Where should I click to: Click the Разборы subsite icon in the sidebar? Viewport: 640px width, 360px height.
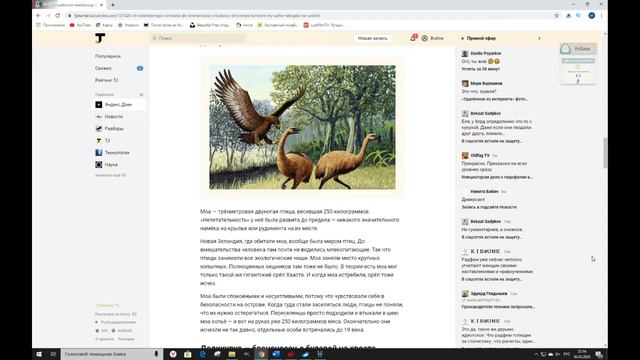click(98, 129)
